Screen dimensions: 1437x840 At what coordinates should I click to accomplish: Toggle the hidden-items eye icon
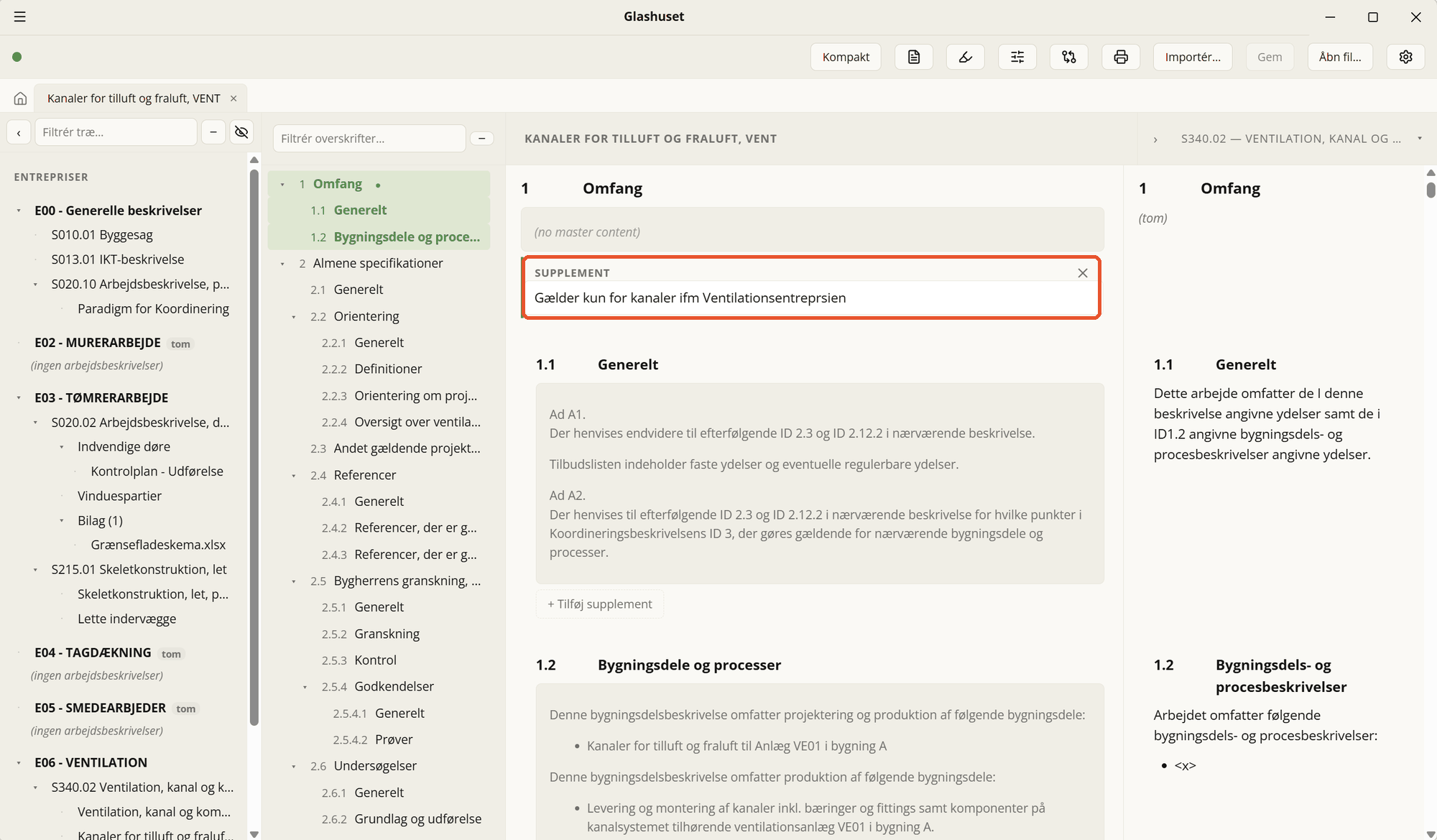pos(241,132)
